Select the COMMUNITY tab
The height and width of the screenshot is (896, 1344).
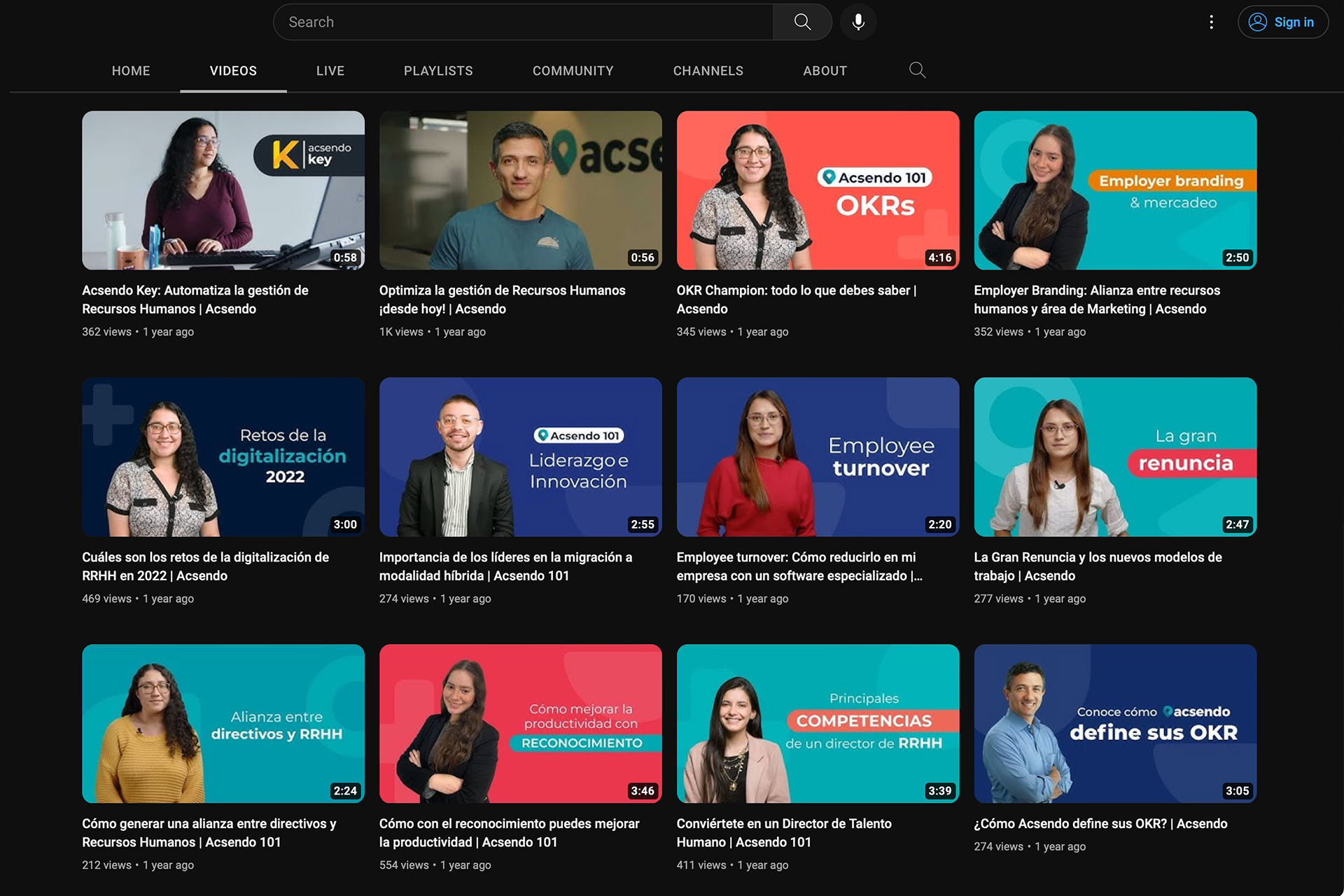pos(573,71)
